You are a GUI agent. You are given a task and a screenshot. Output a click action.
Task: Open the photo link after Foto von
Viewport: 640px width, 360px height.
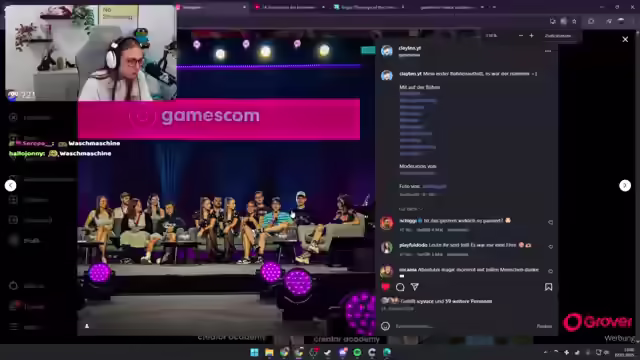[434, 186]
